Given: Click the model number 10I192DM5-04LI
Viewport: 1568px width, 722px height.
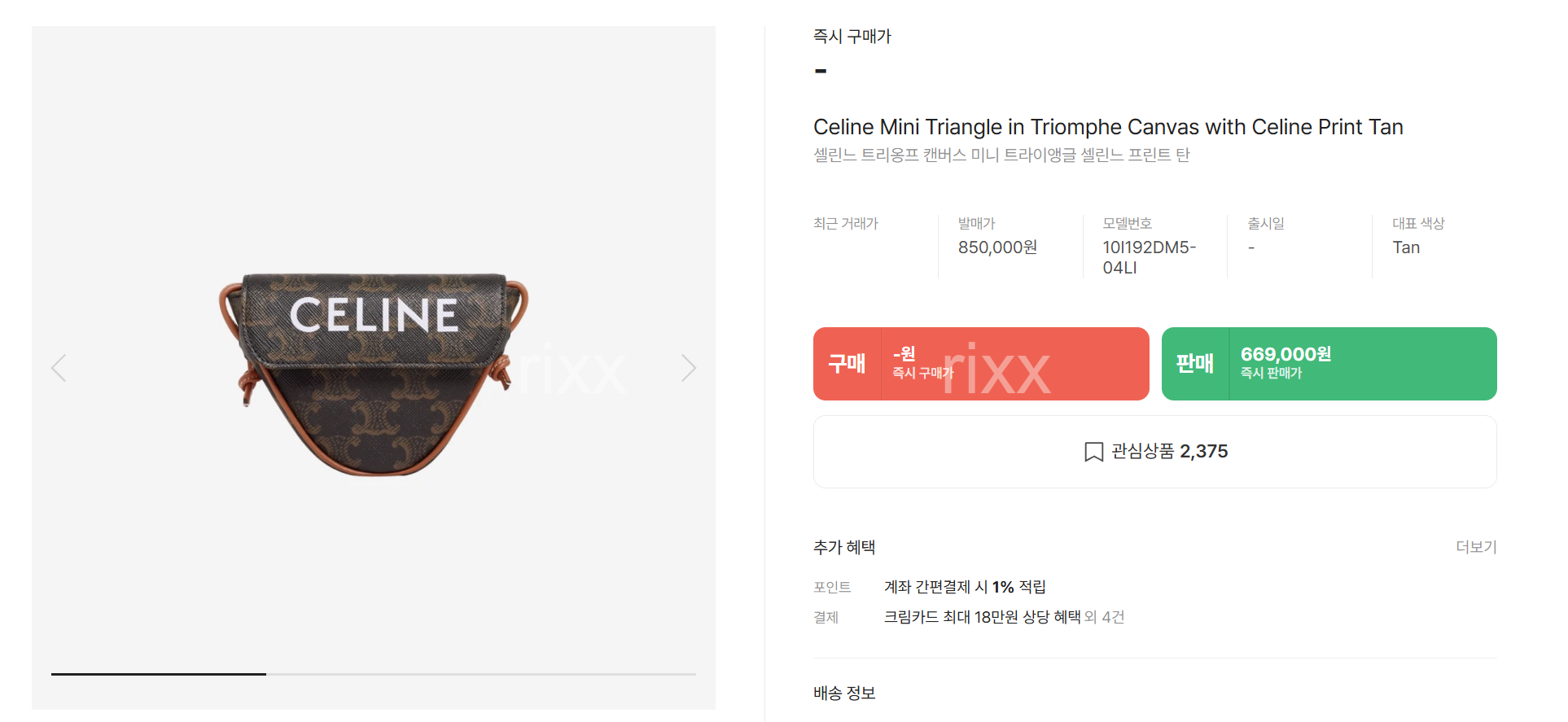Looking at the screenshot, I should click(1149, 257).
